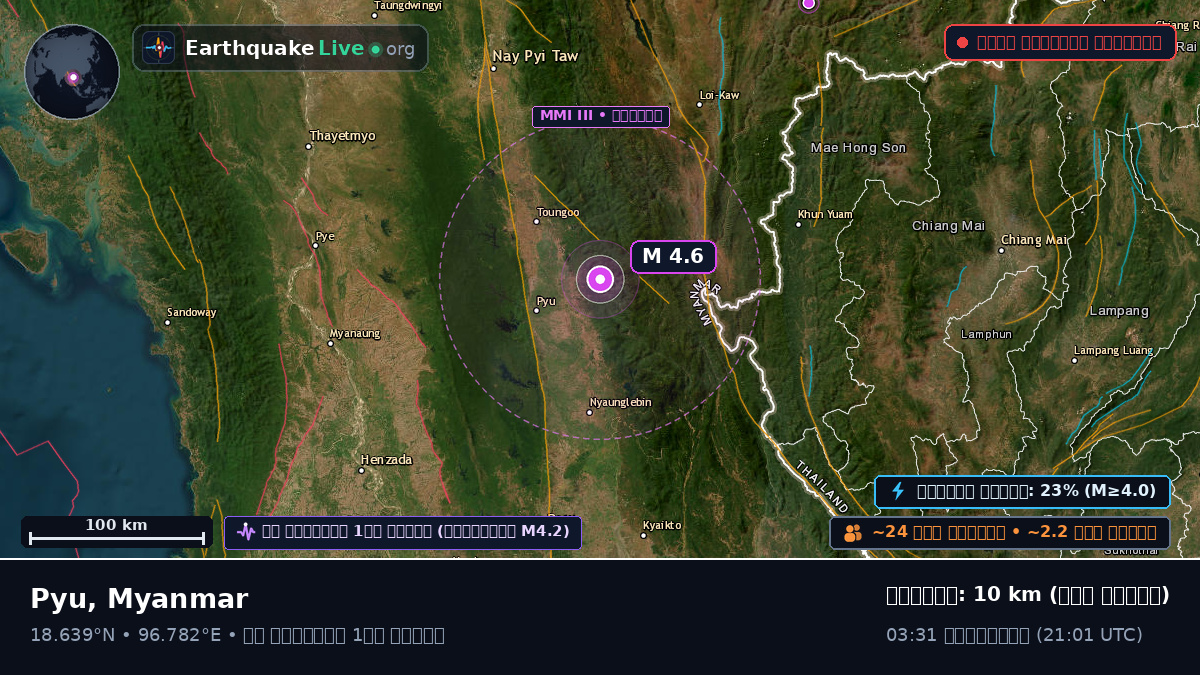The width and height of the screenshot is (1200, 675).
Task: Click the Kyaikto city label
Action: coord(662,525)
